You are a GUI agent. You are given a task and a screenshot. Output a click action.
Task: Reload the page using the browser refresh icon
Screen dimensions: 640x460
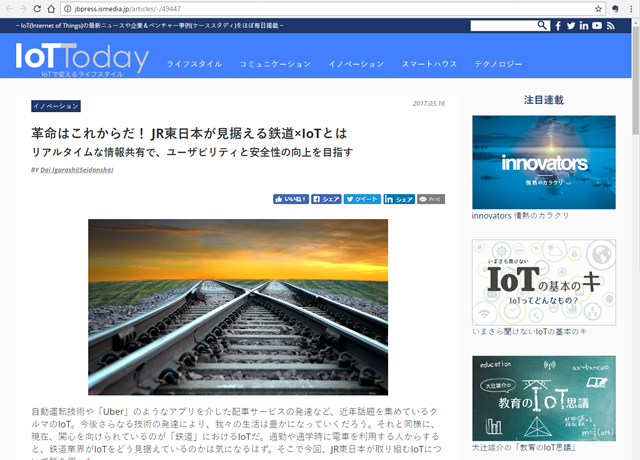36,8
